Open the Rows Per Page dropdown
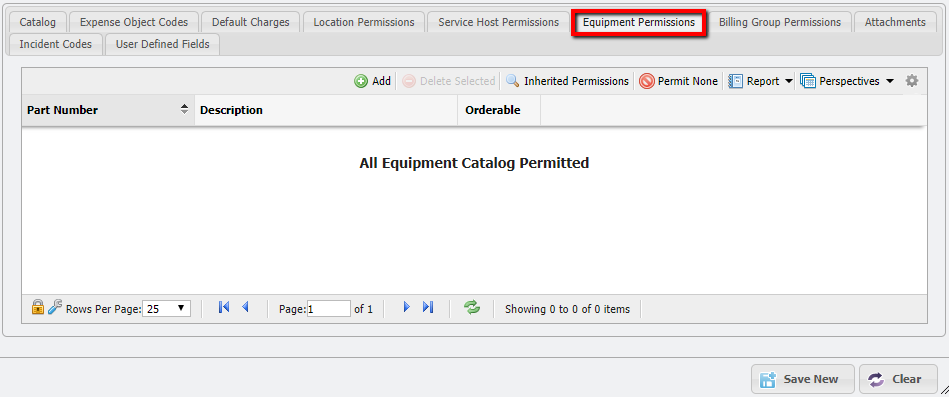 (166, 309)
